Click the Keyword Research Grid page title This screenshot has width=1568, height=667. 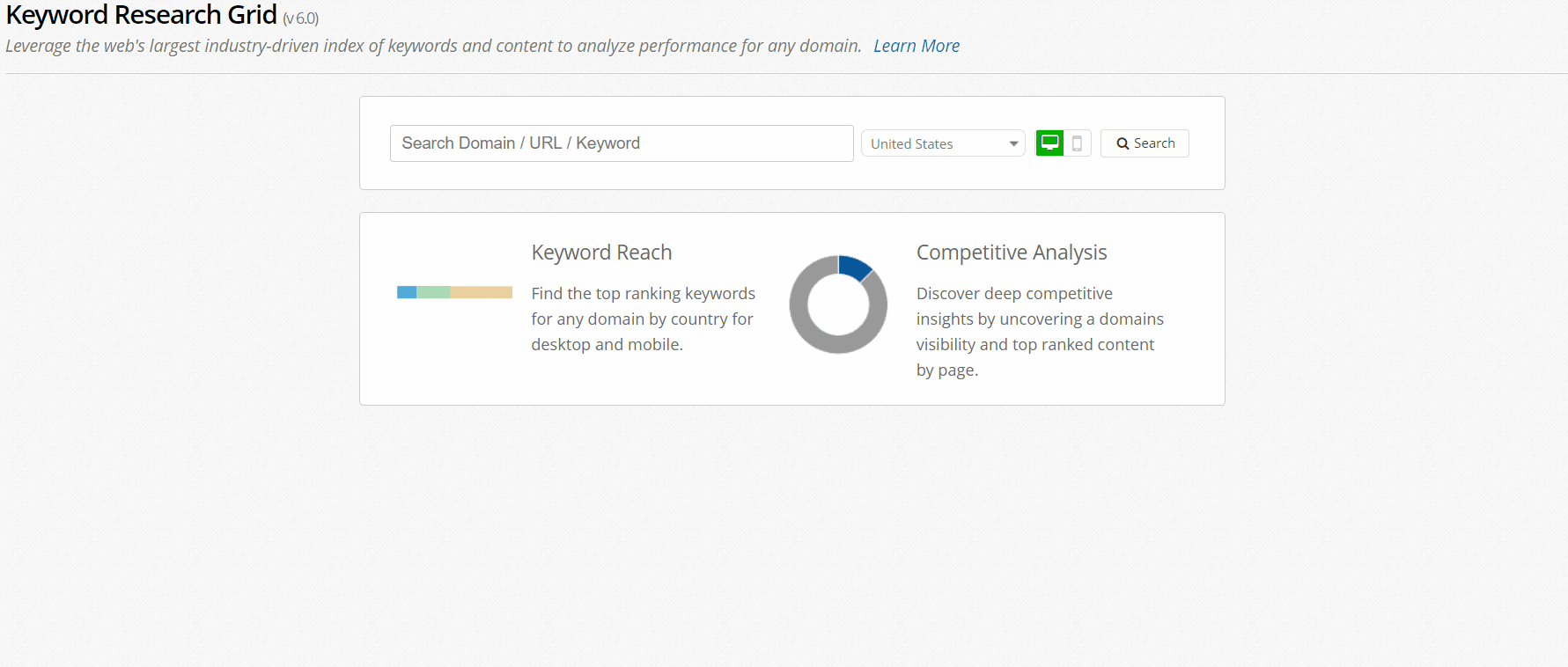pyautogui.click(x=141, y=15)
